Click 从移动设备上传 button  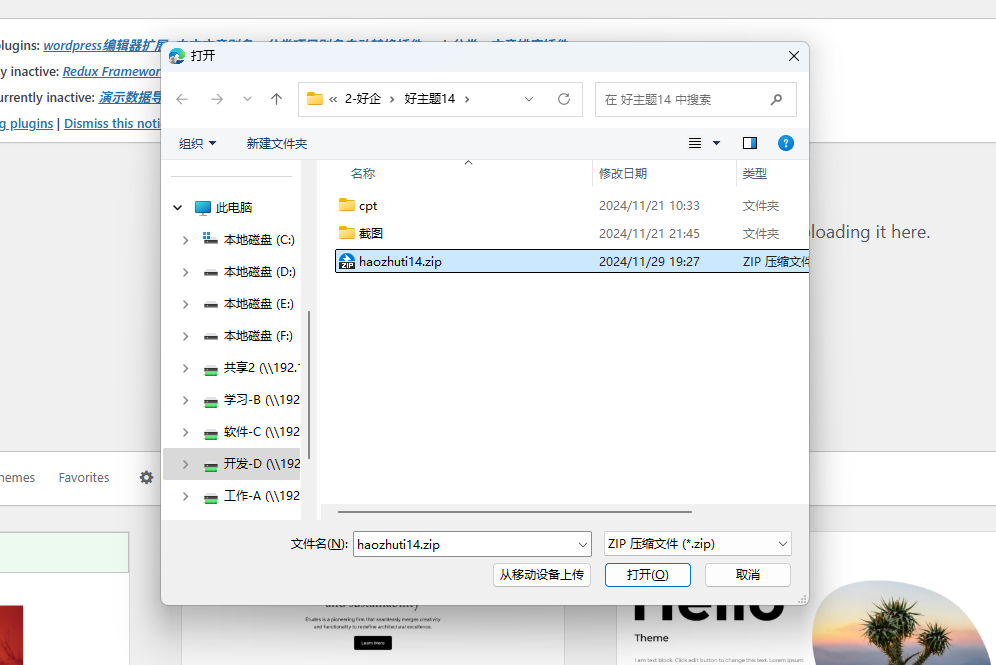pos(541,575)
